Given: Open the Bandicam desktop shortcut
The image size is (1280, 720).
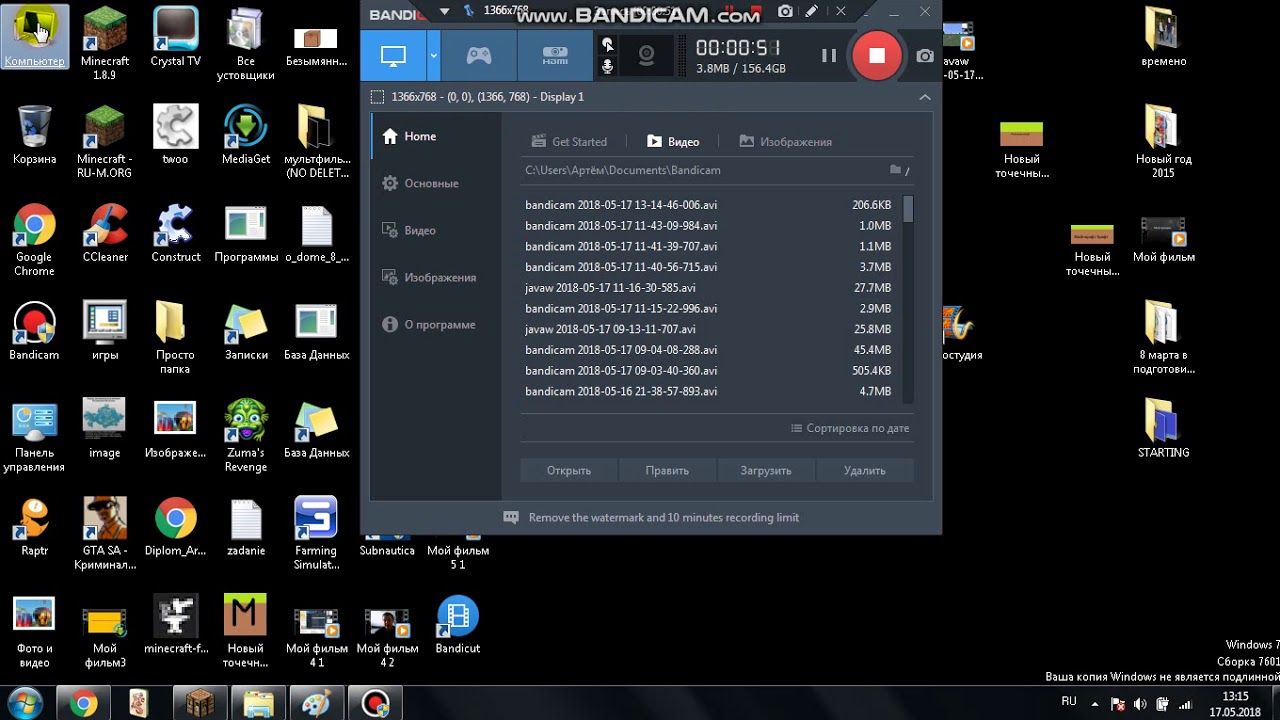Looking at the screenshot, I should click(x=34, y=331).
